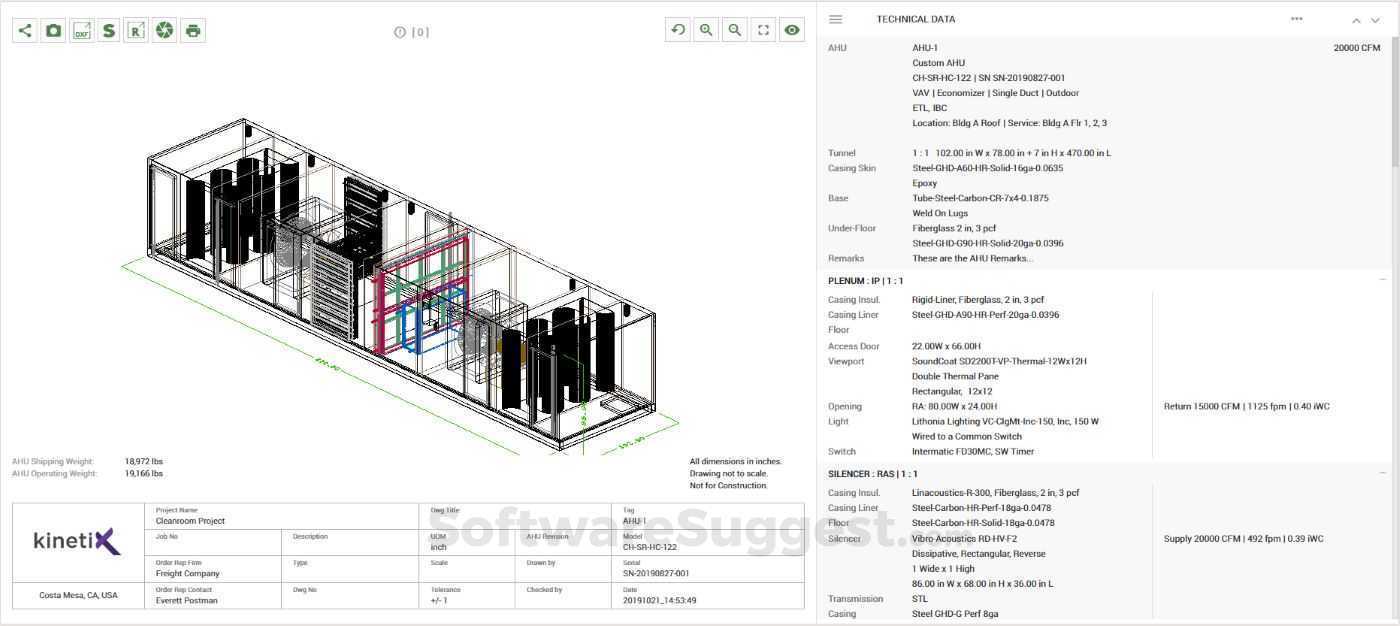Enter fullscreen using the frame icon
1400x626 pixels.
763,30
